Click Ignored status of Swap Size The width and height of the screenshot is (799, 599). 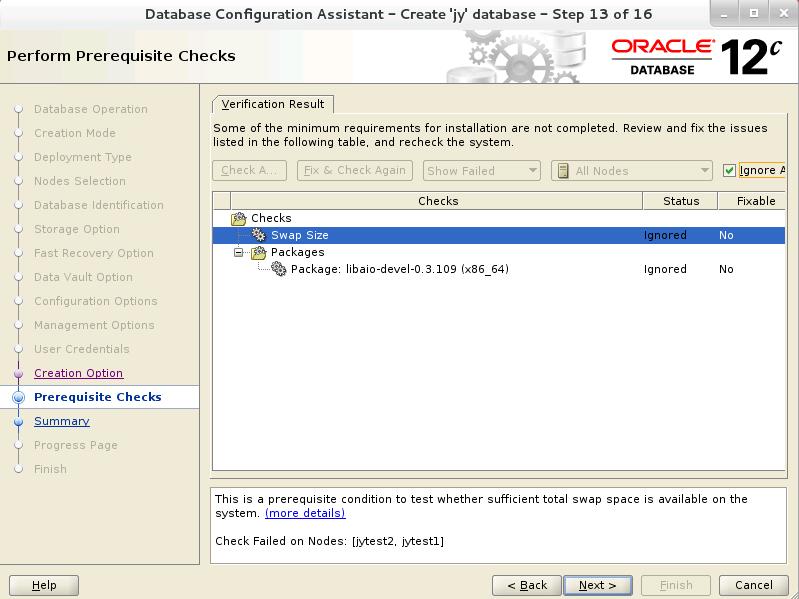665,235
